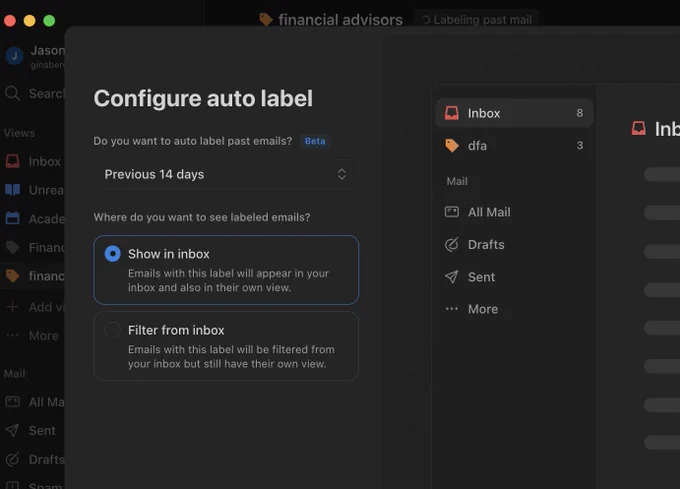Viewport: 680px width, 489px height.
Task: Select the Filter from inbox radio button
Action: 112,330
